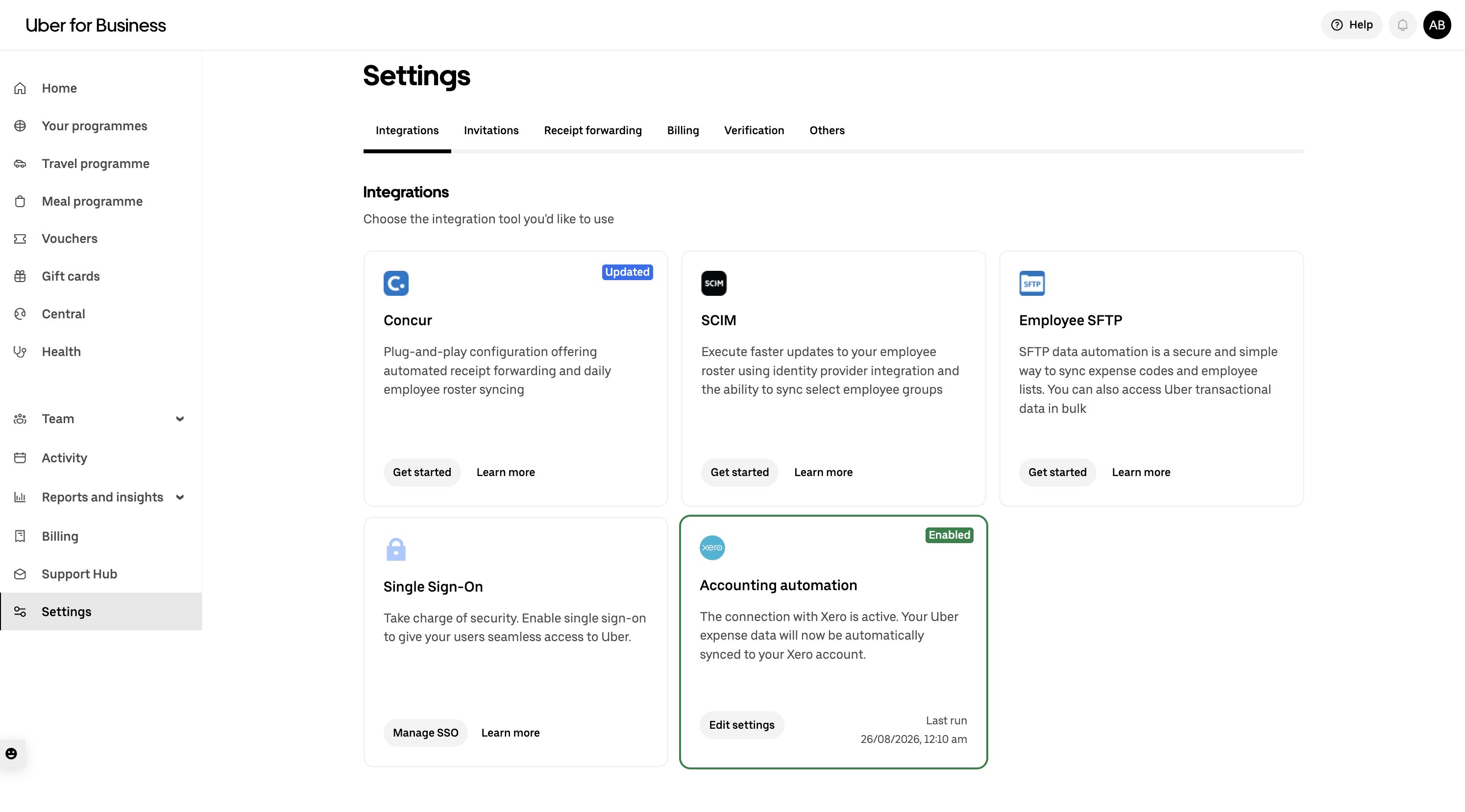Switch to the Invitations tab

click(x=491, y=130)
